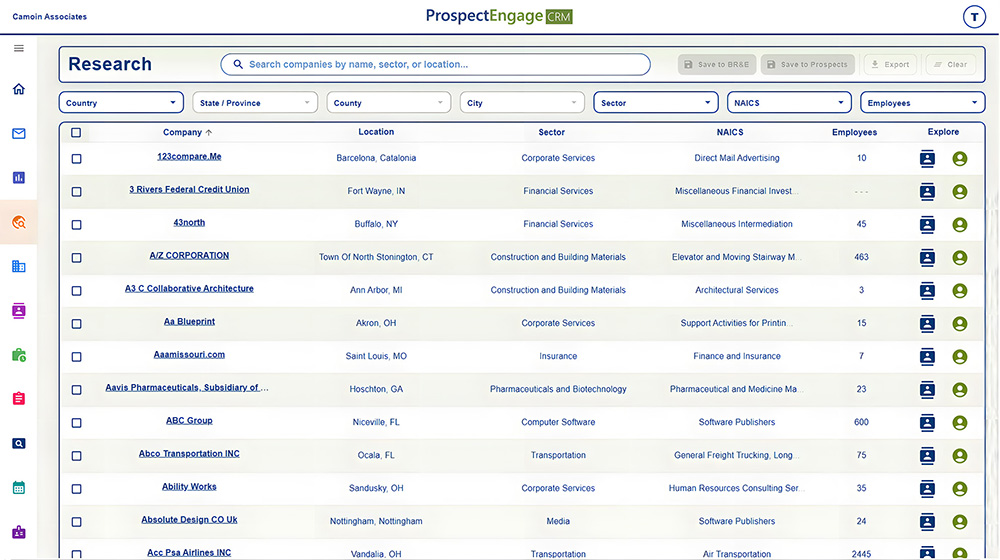Click the 'Direct Mail Advertising' NAICS cell

pos(737,158)
